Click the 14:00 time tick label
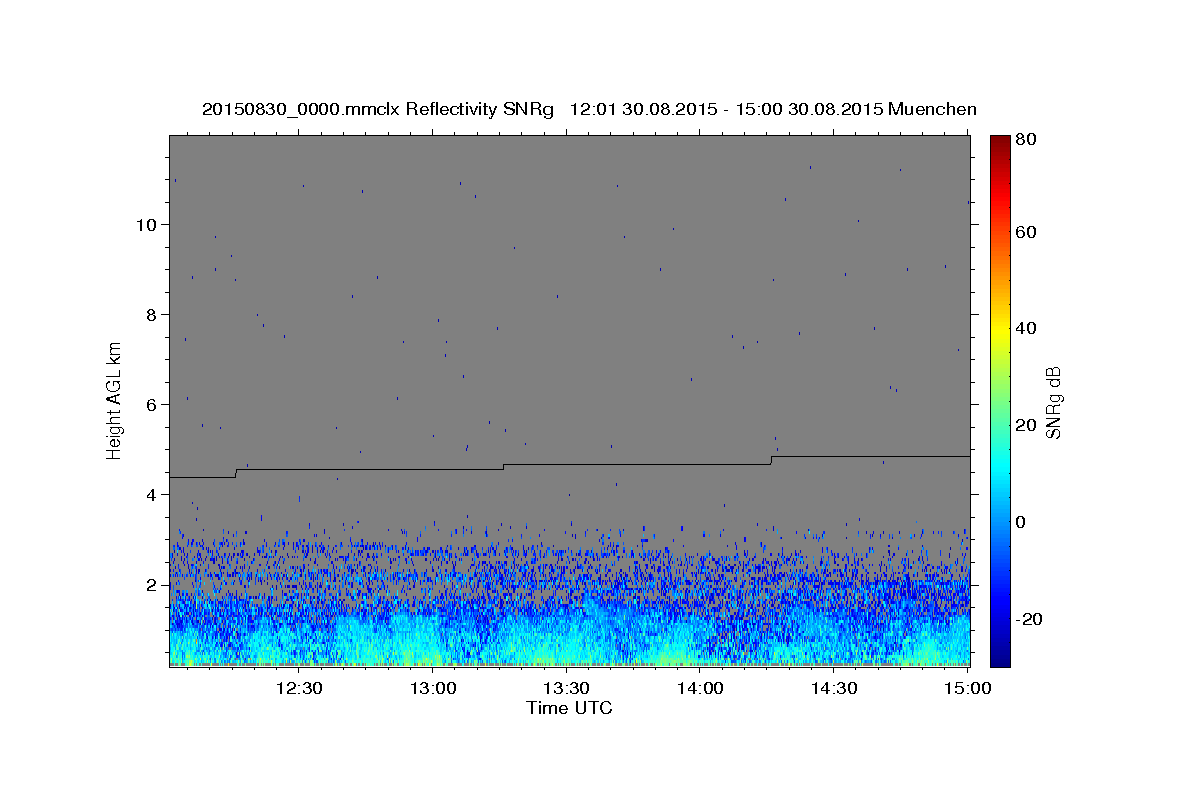Image resolution: width=1200 pixels, height=800 pixels. coord(700,689)
